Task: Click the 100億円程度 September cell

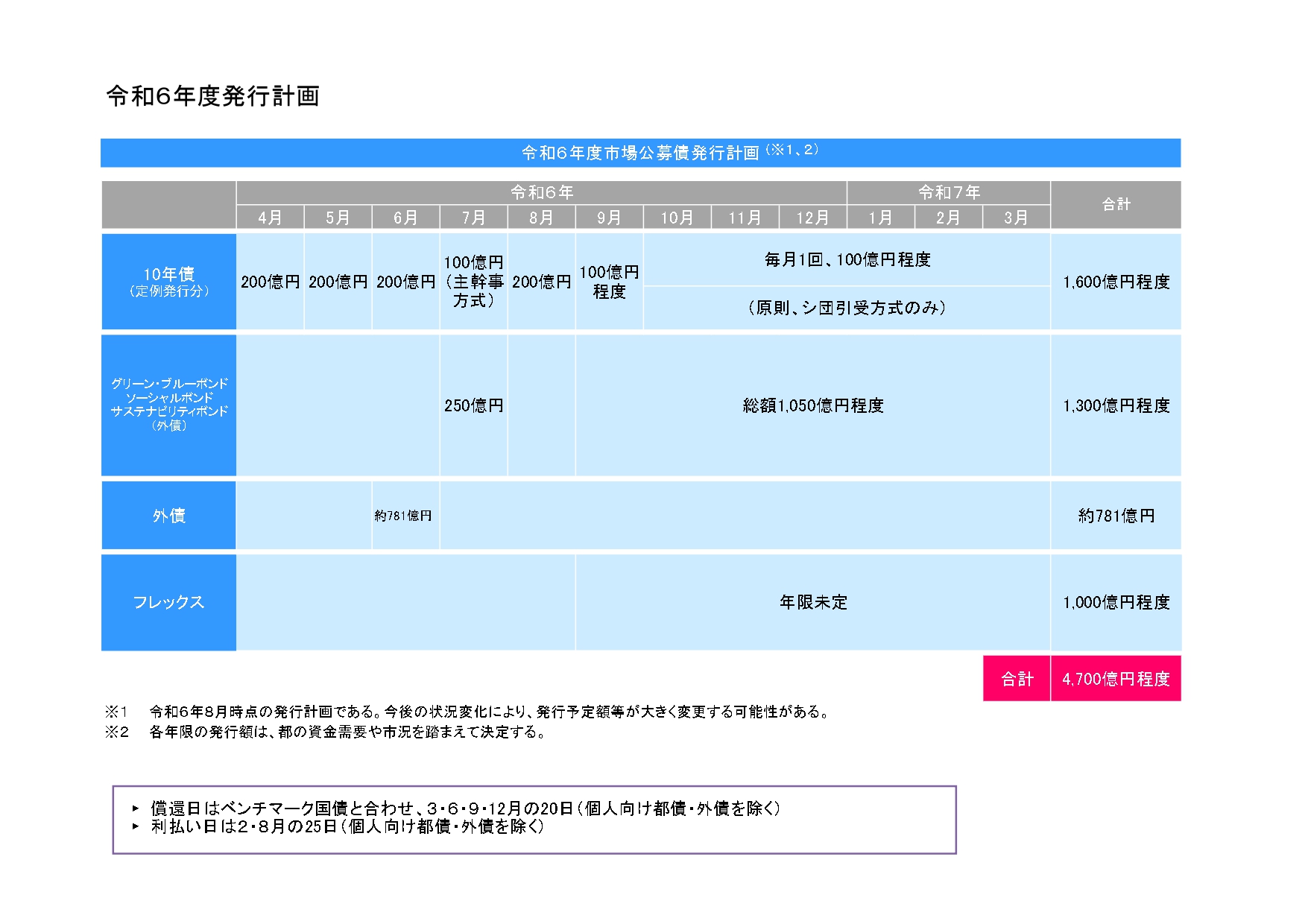Action: tap(609, 282)
